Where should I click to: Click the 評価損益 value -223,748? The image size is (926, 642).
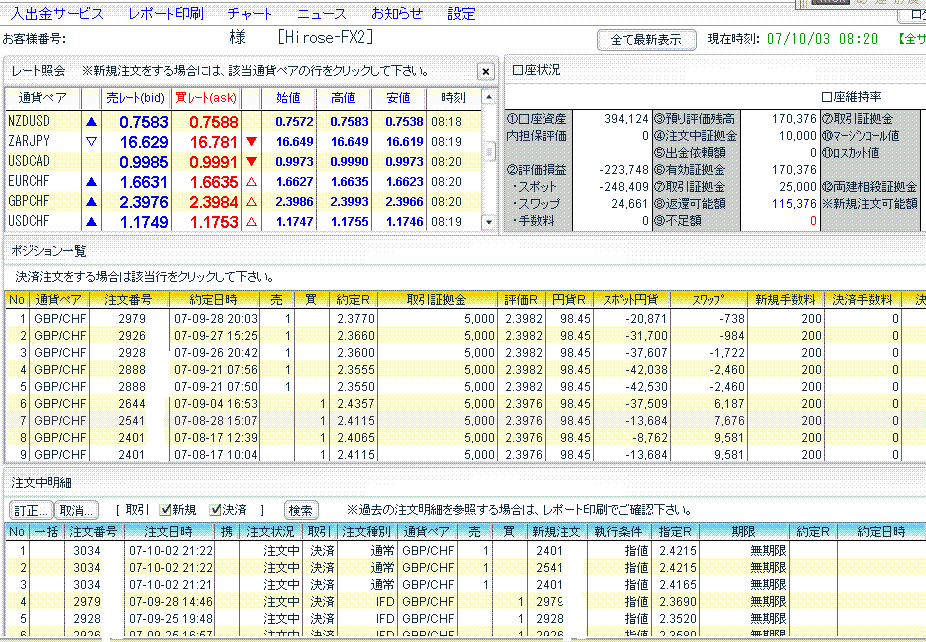tap(624, 170)
